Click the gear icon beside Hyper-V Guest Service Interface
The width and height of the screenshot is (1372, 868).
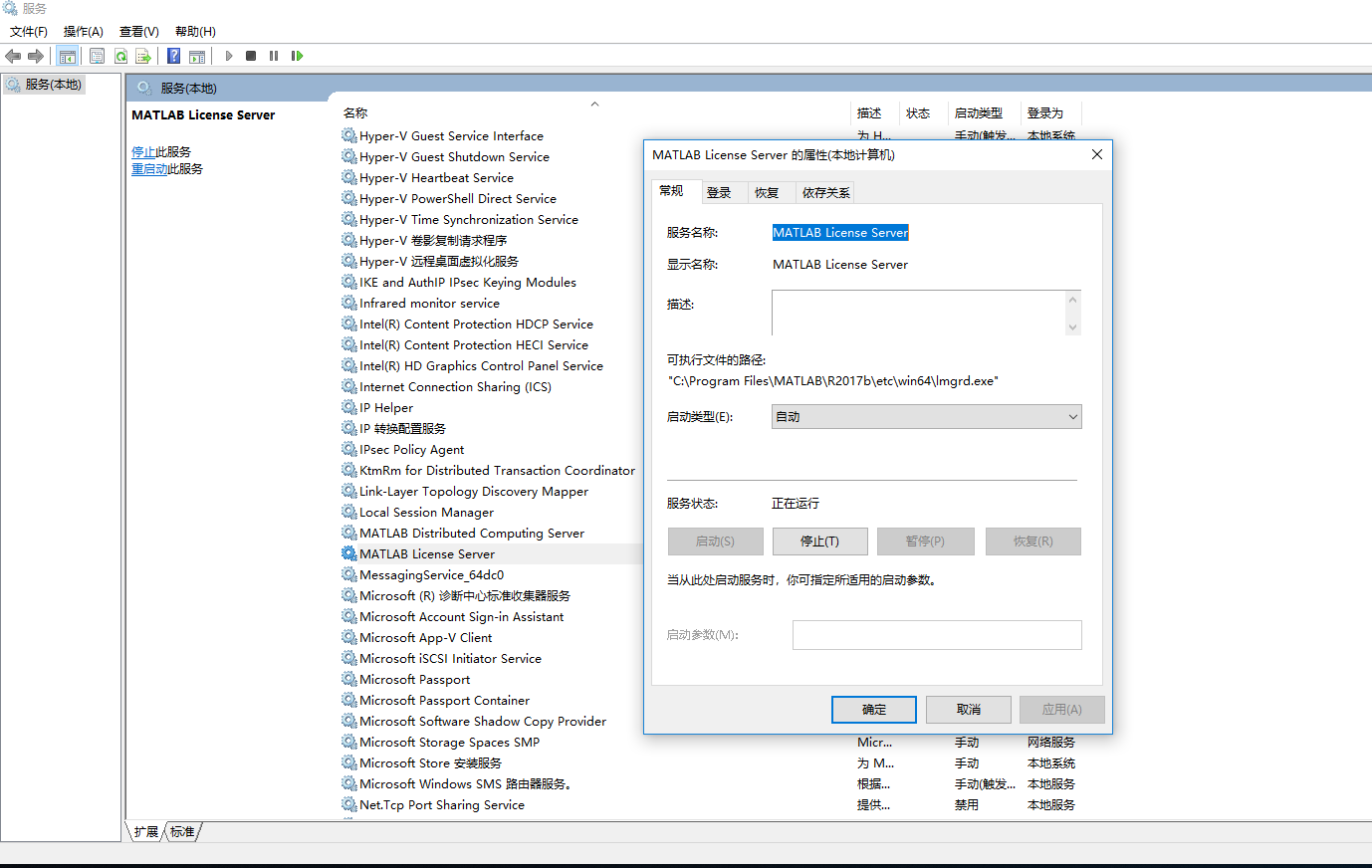[x=349, y=135]
